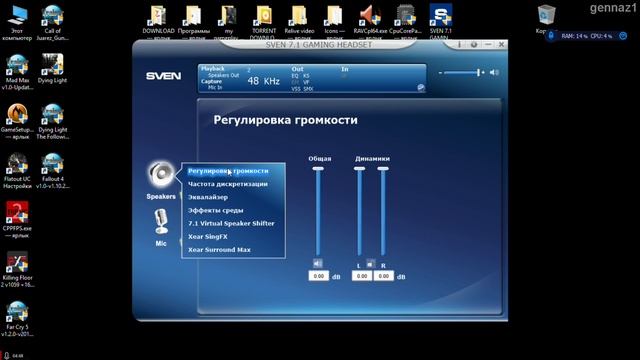This screenshot has height=360, width=640.
Task: Click the 48 KHz sample rate readout
Action: 263,81
